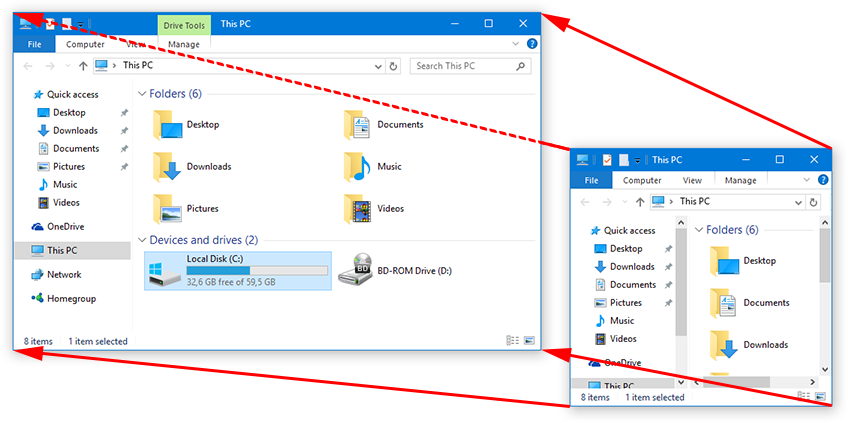
Task: Open the BD-ROM Drive (D:) icon
Action: [x=356, y=270]
